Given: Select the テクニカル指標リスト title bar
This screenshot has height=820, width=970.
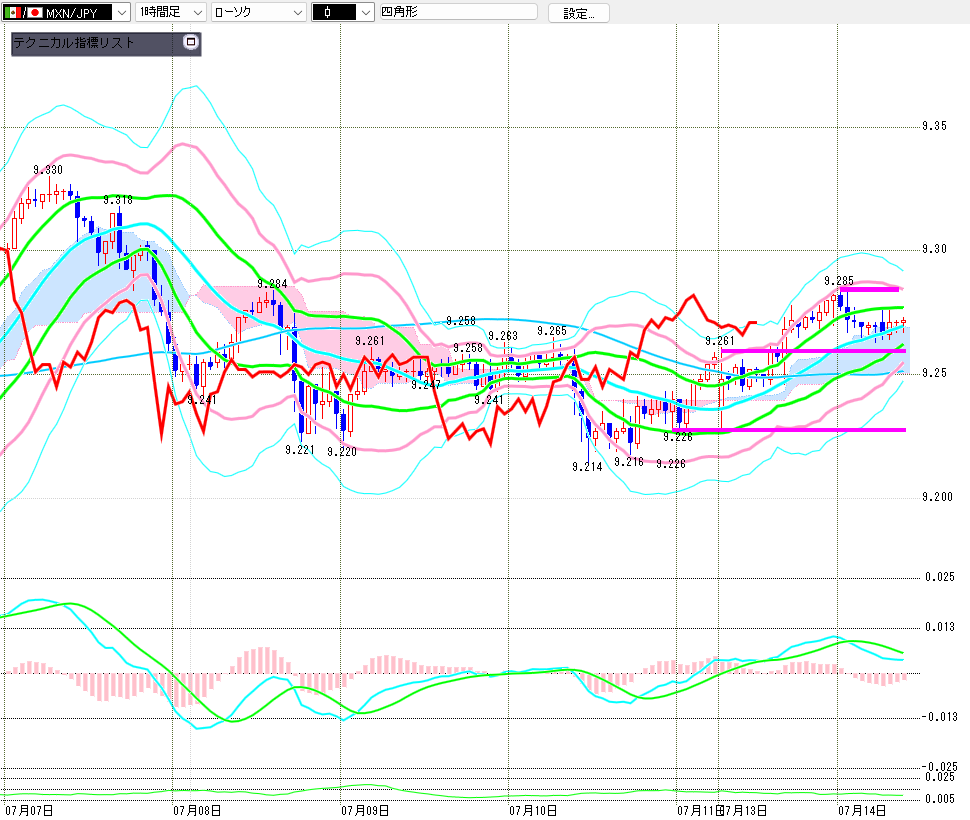Looking at the screenshot, I should click(98, 43).
